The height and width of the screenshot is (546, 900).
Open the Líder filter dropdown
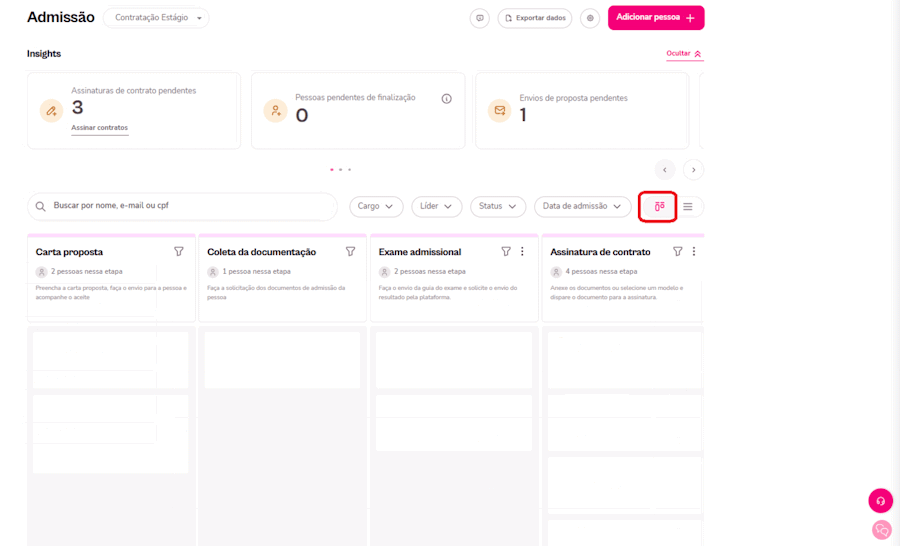436,206
